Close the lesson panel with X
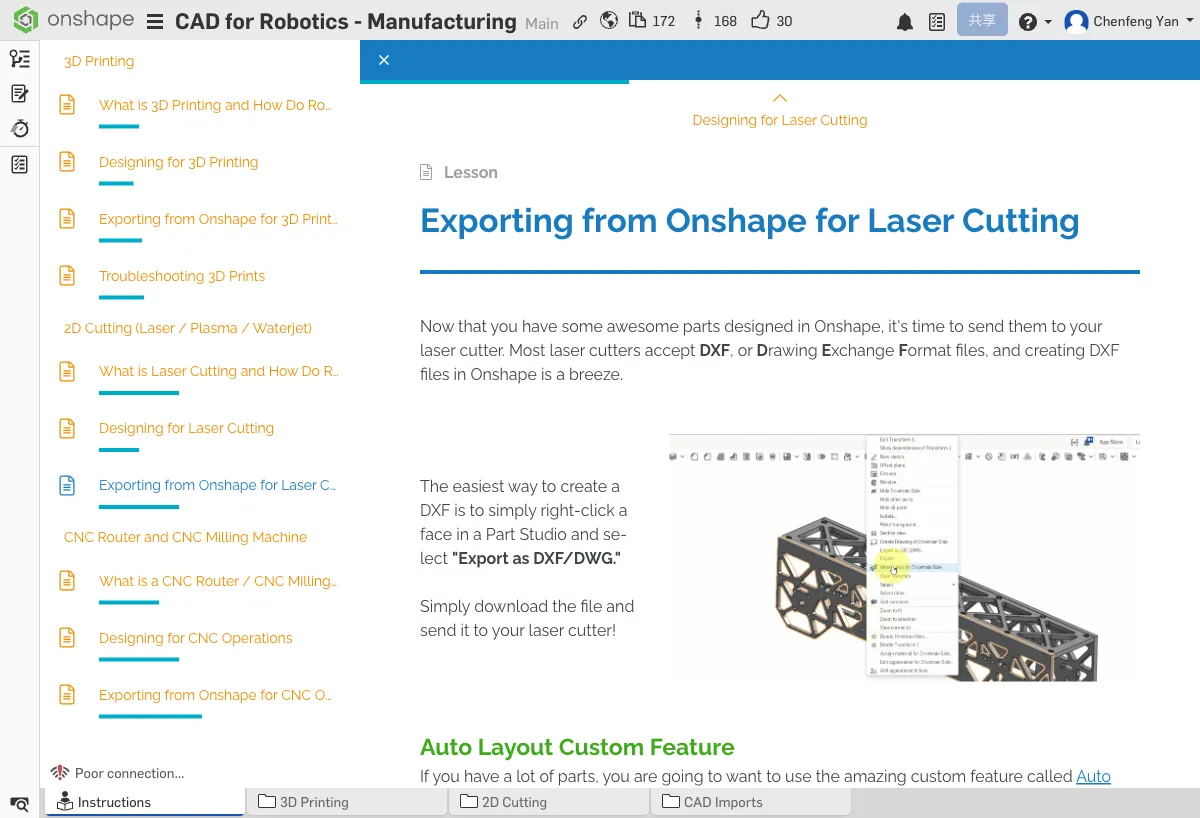Screen dimensions: 1200x818 point(384,60)
